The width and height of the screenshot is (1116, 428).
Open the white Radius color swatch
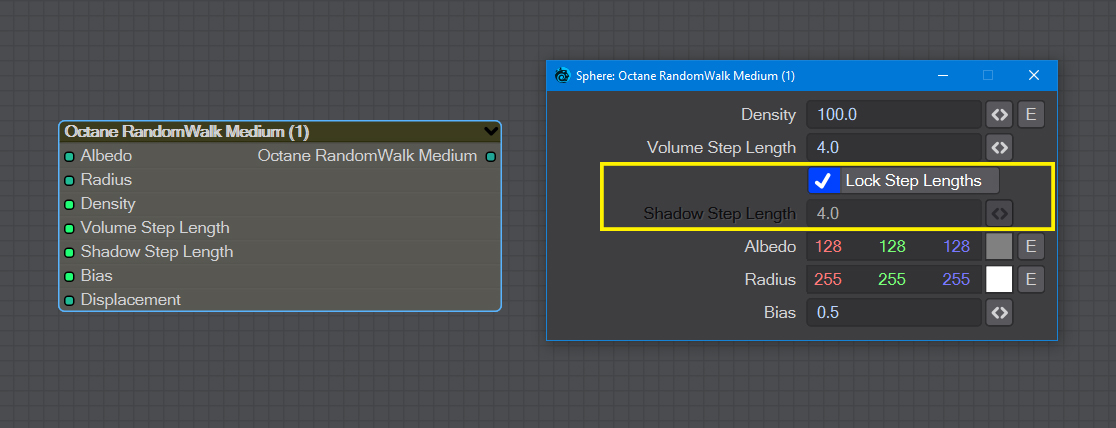pos(999,279)
